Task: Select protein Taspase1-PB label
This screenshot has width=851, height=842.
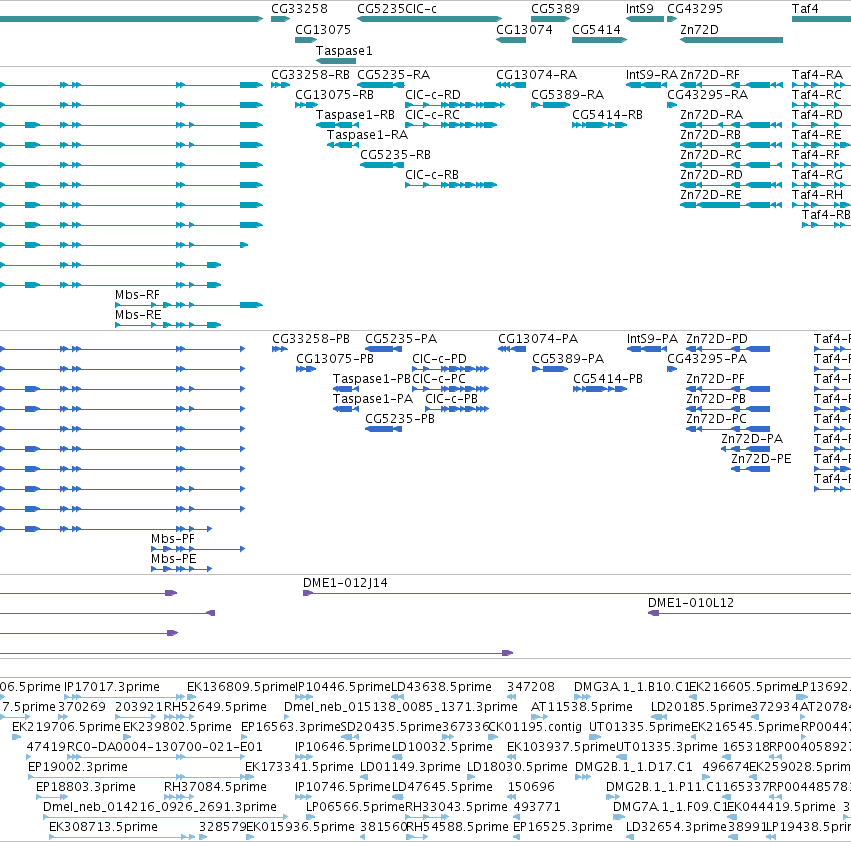Action: point(371,379)
